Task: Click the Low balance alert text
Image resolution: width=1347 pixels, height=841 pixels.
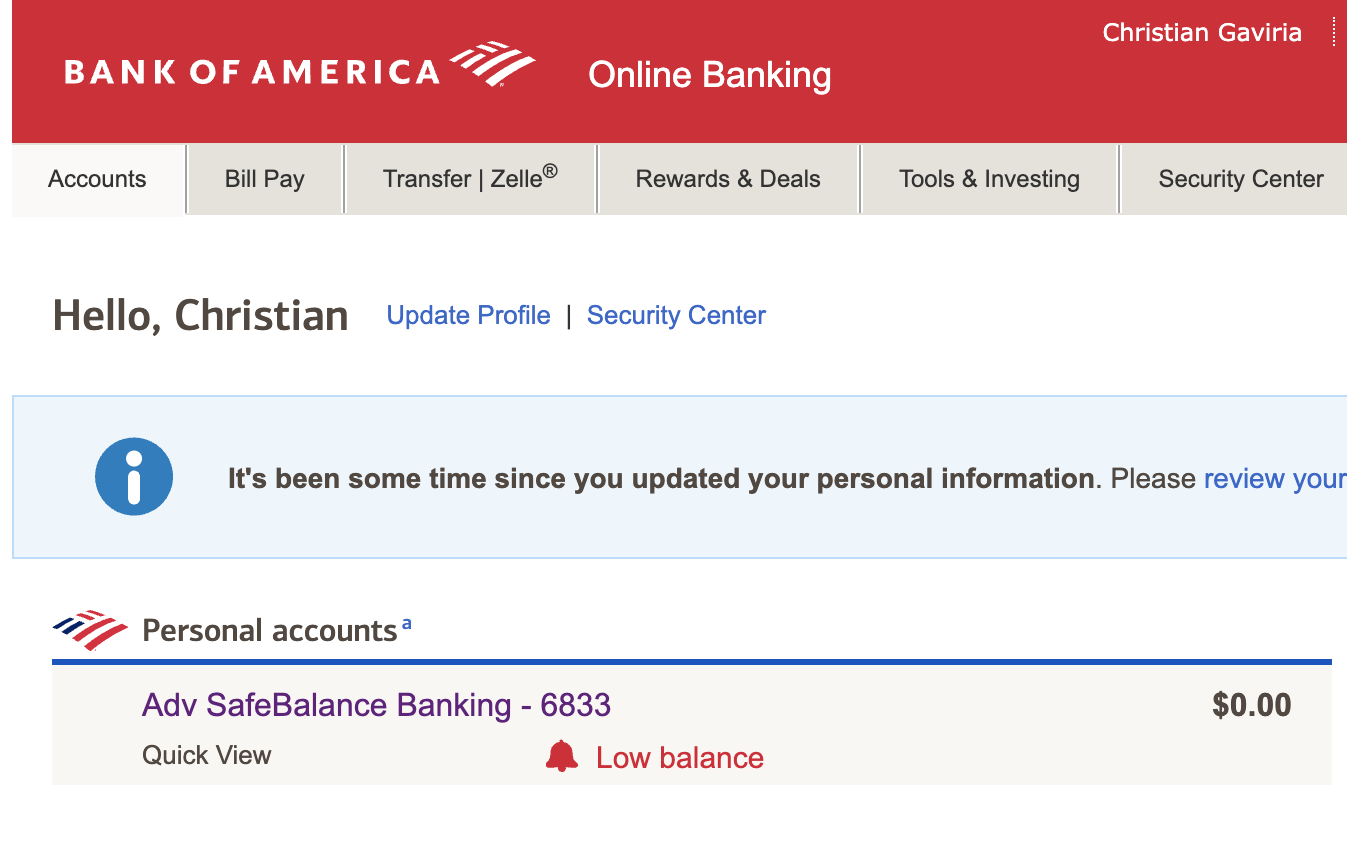Action: click(680, 757)
